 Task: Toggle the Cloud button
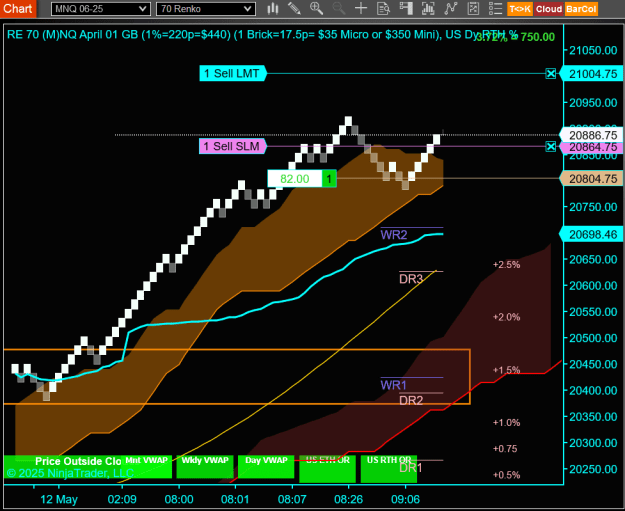(x=548, y=9)
